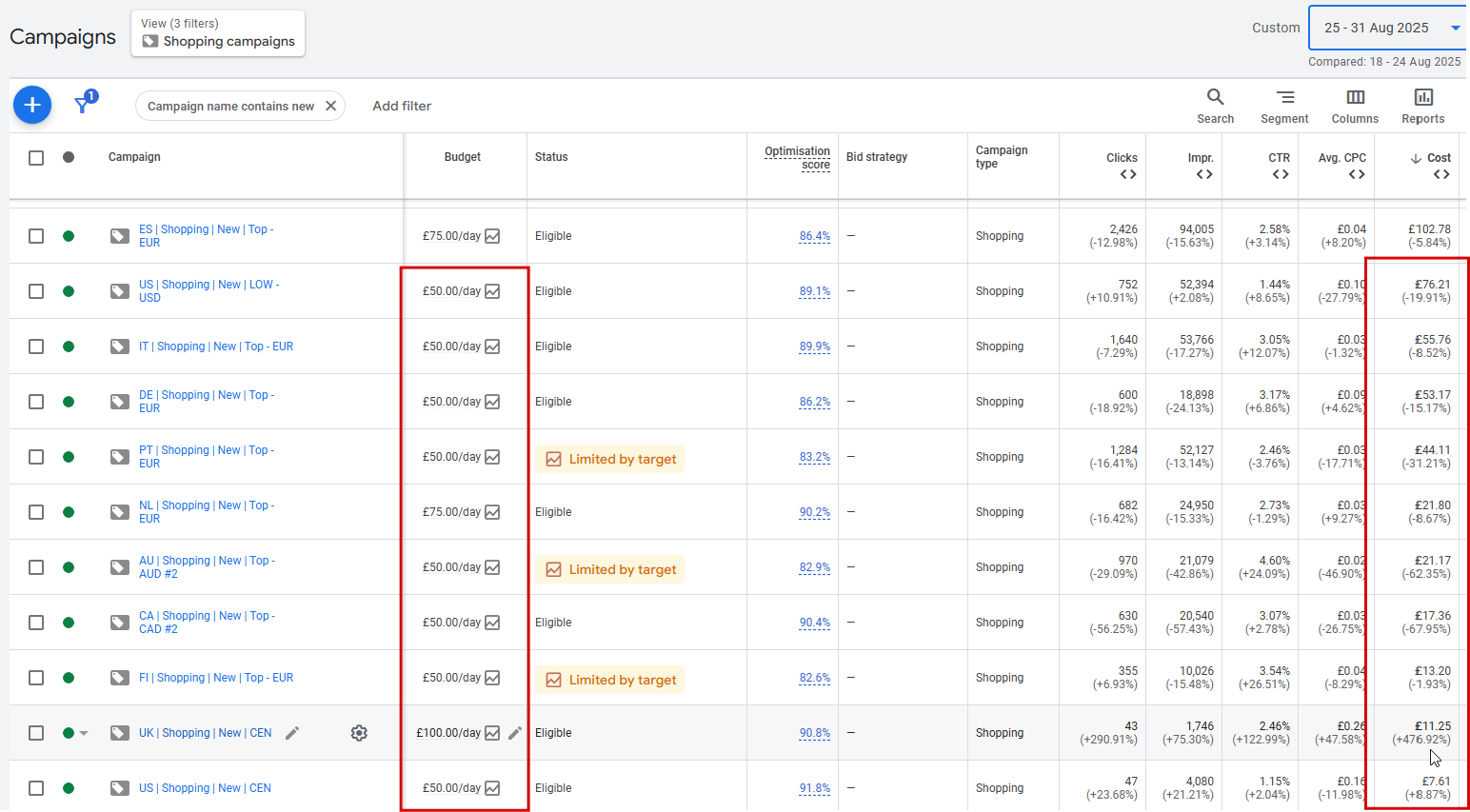This screenshot has width=1470, height=812.
Task: Click the budget chart icon for US LOW campaign
Action: (x=492, y=291)
